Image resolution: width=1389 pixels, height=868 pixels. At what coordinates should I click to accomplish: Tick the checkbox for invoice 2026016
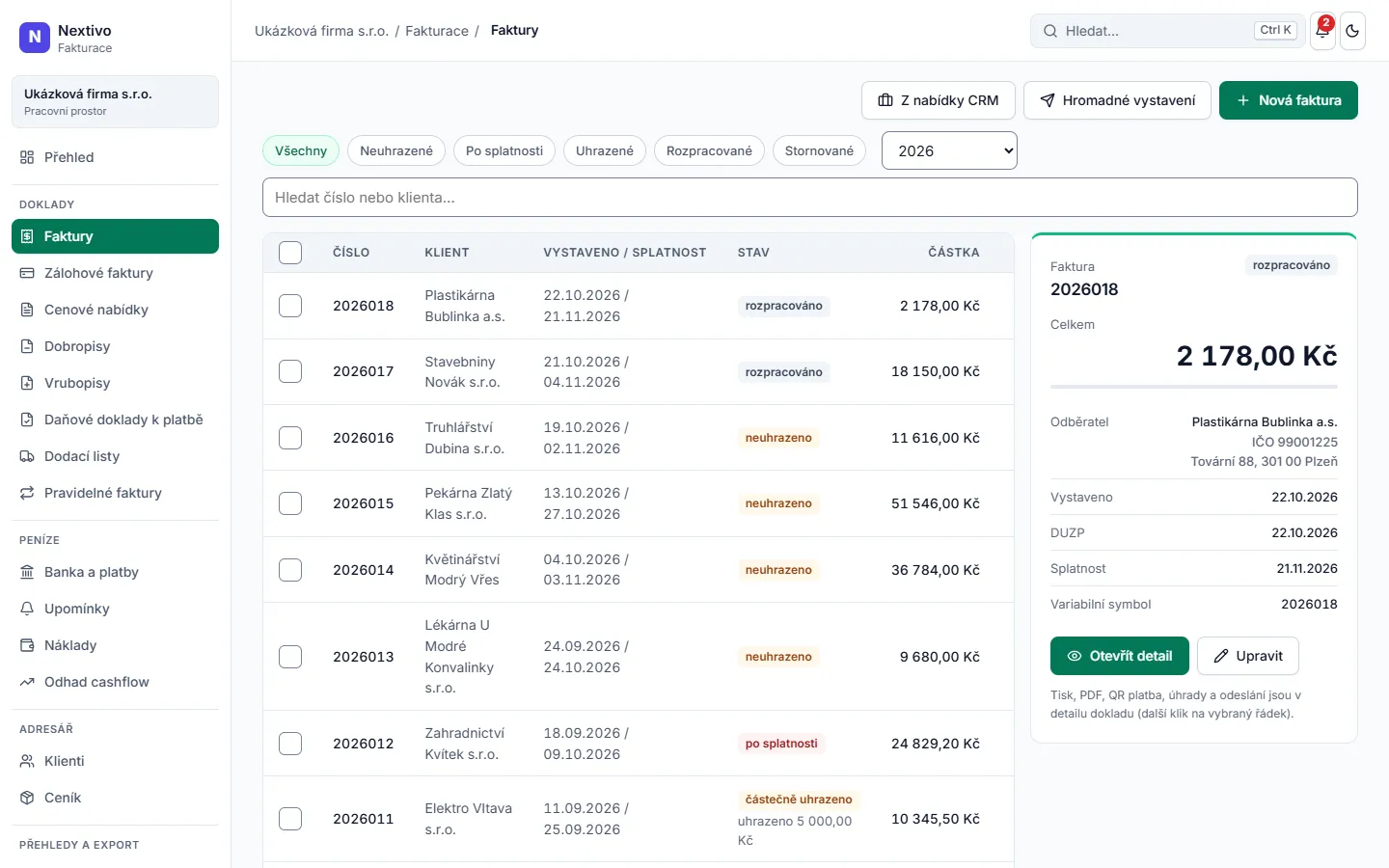coord(290,438)
